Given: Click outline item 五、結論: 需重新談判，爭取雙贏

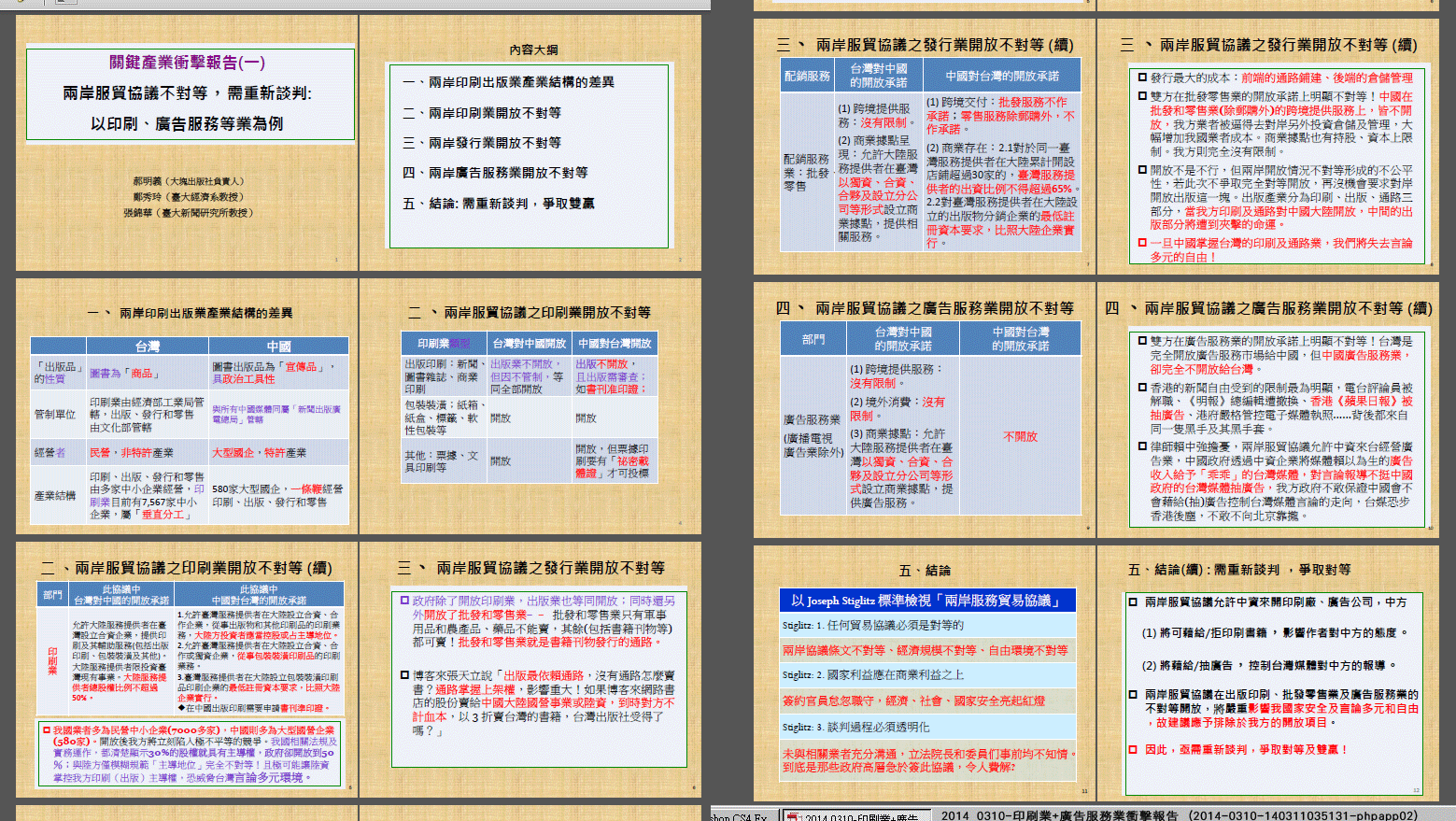Looking at the screenshot, I should click(498, 204).
